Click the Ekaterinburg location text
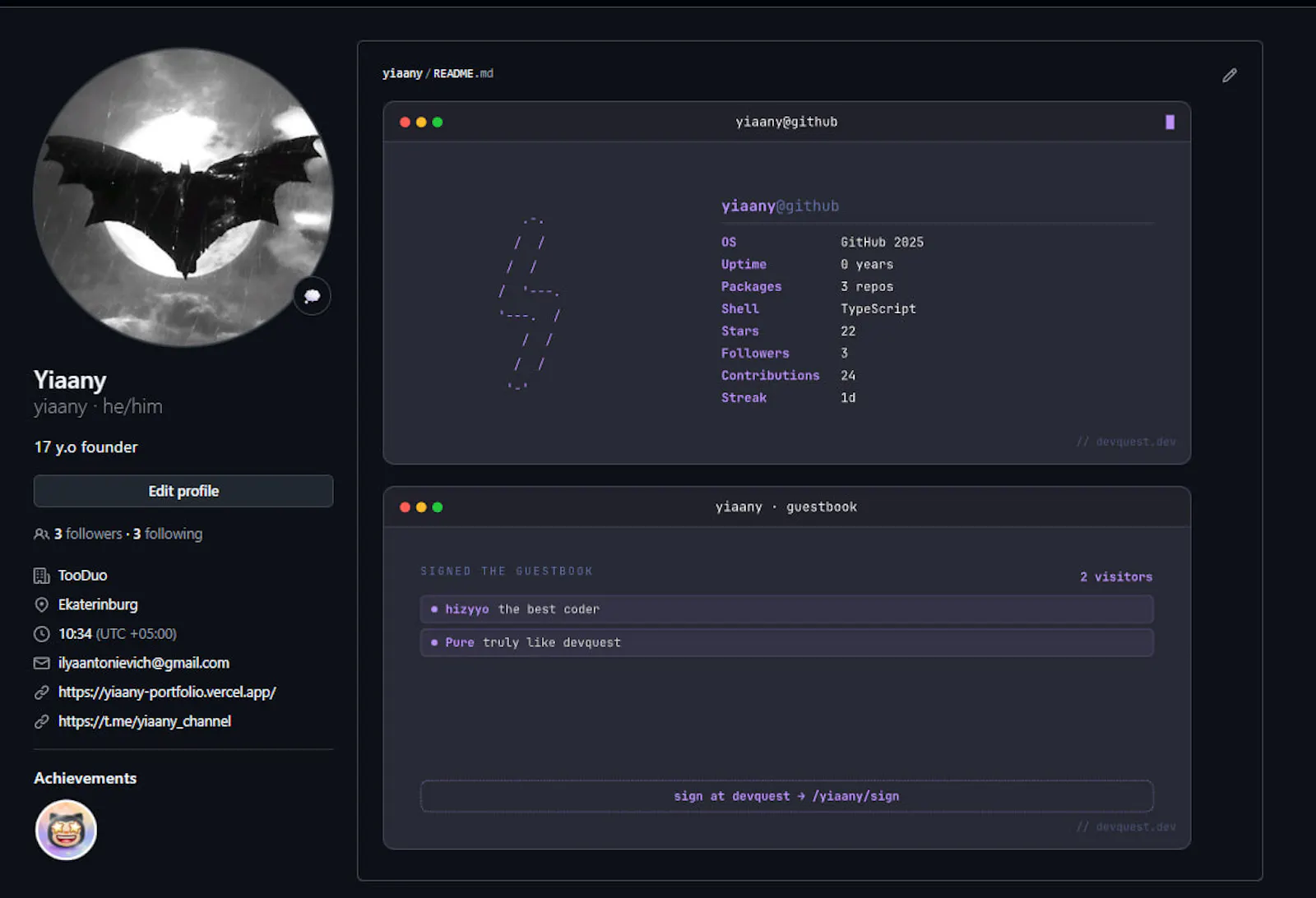This screenshot has width=1316, height=898. [x=98, y=604]
